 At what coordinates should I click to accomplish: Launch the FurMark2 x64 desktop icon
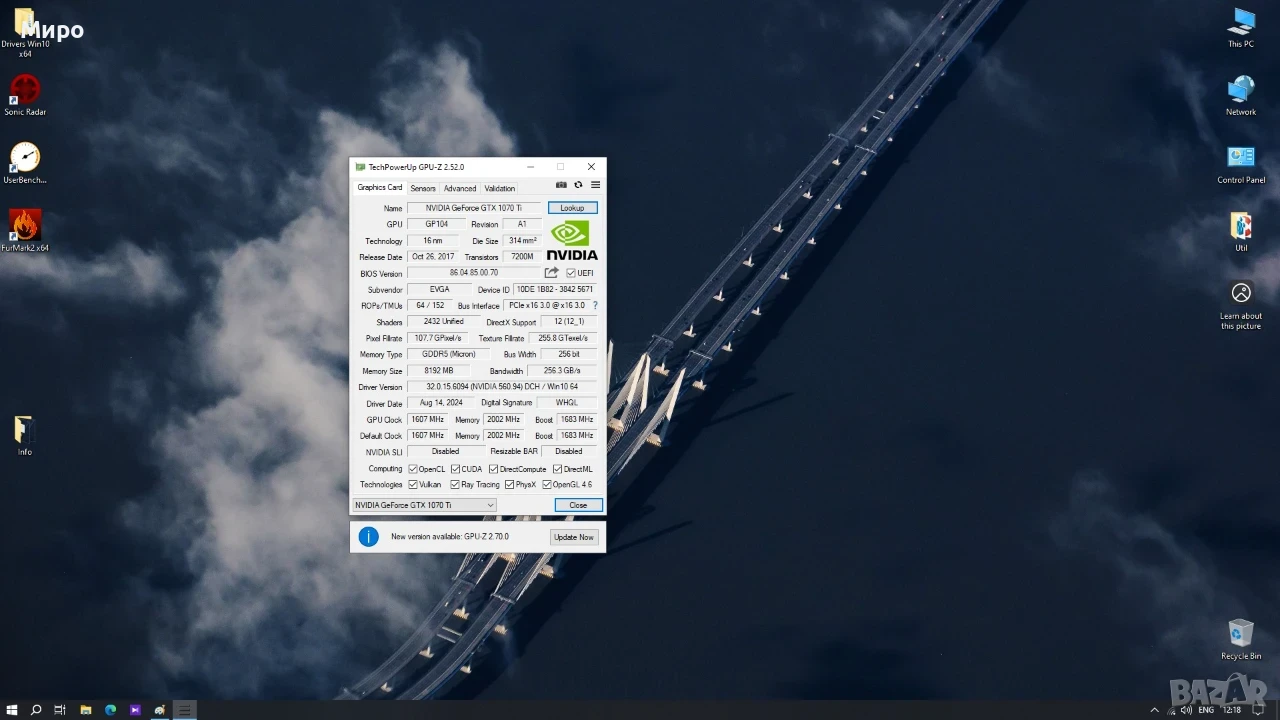(x=25, y=230)
